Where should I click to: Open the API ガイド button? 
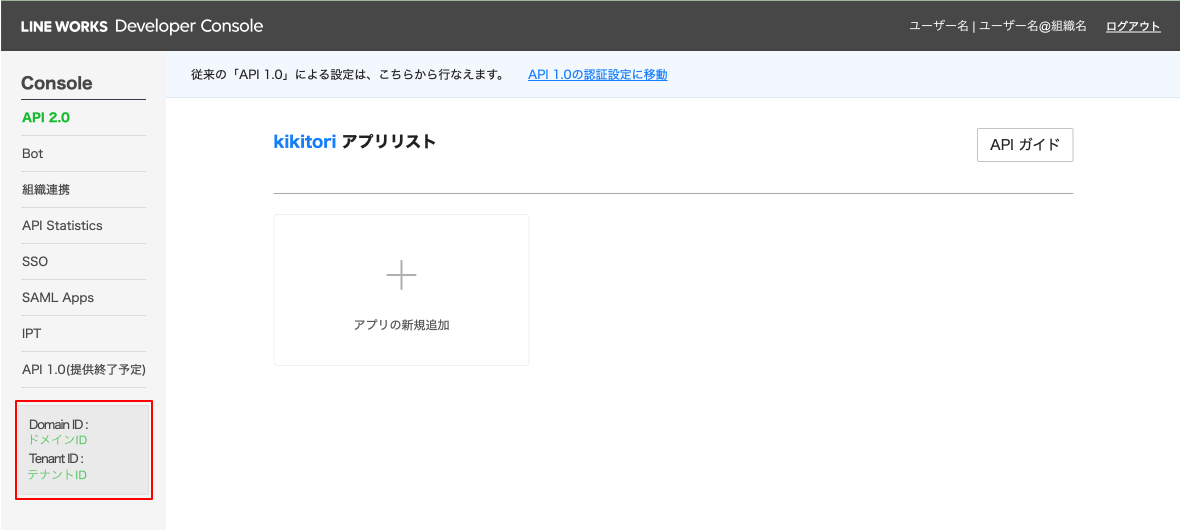1024,145
